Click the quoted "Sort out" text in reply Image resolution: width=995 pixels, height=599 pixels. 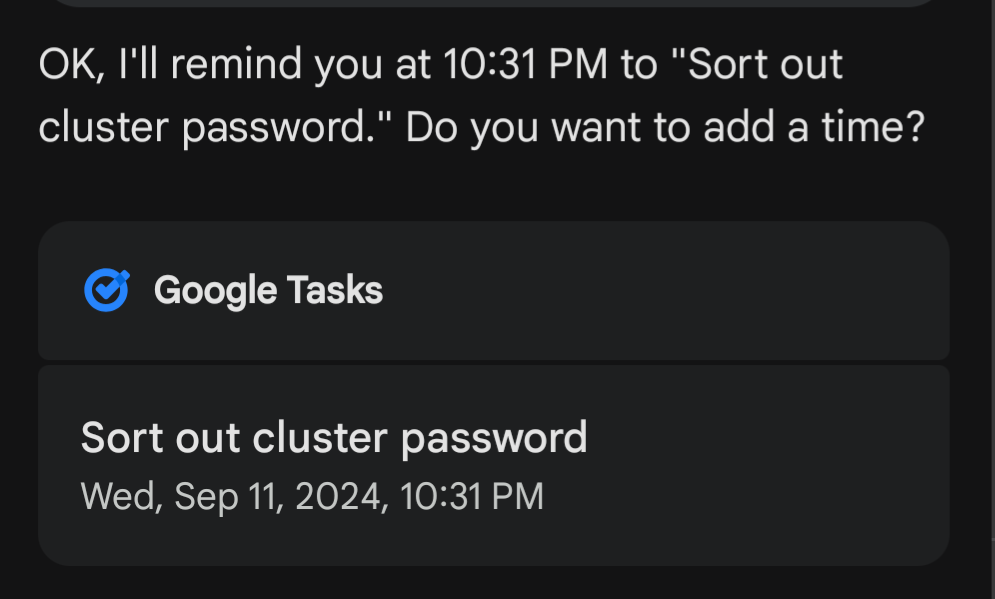(756, 64)
